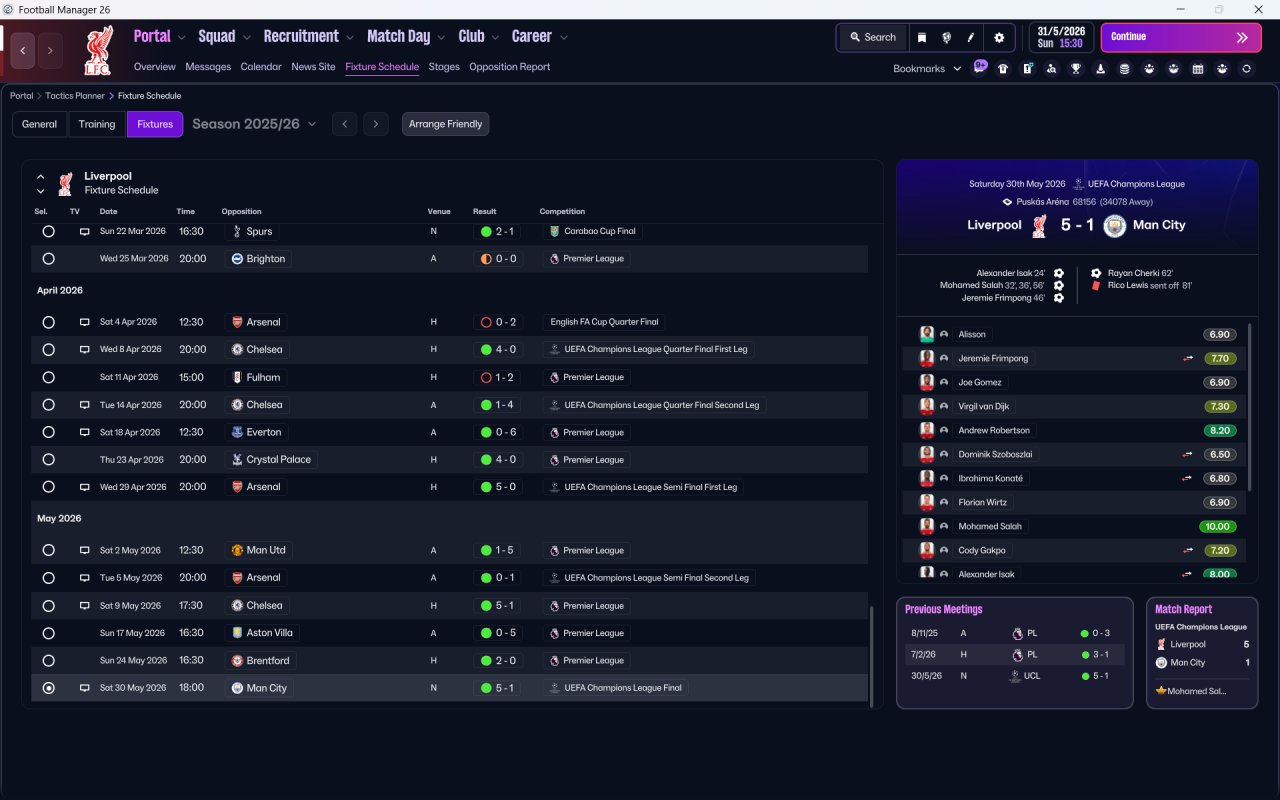Open the settings gear icon
This screenshot has height=800, width=1280.
coord(999,38)
